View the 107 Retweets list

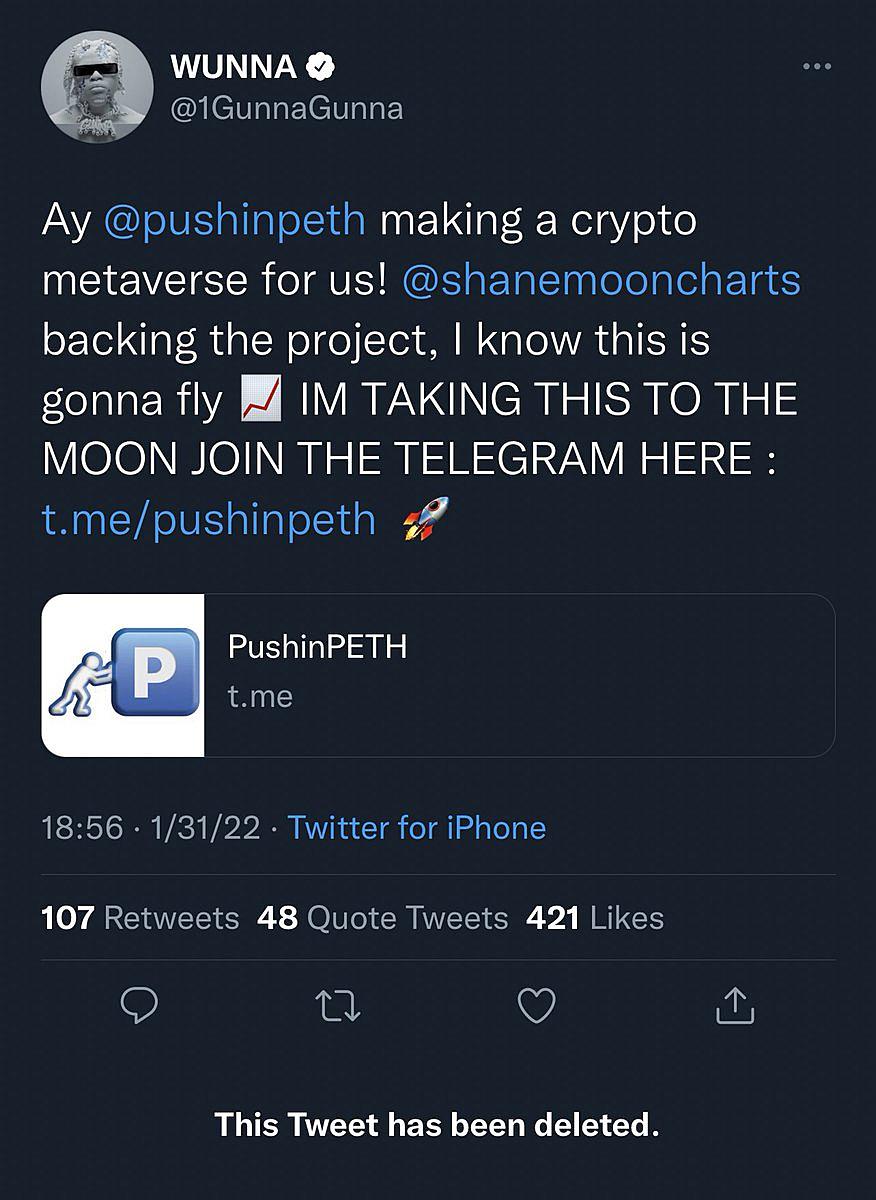140,918
